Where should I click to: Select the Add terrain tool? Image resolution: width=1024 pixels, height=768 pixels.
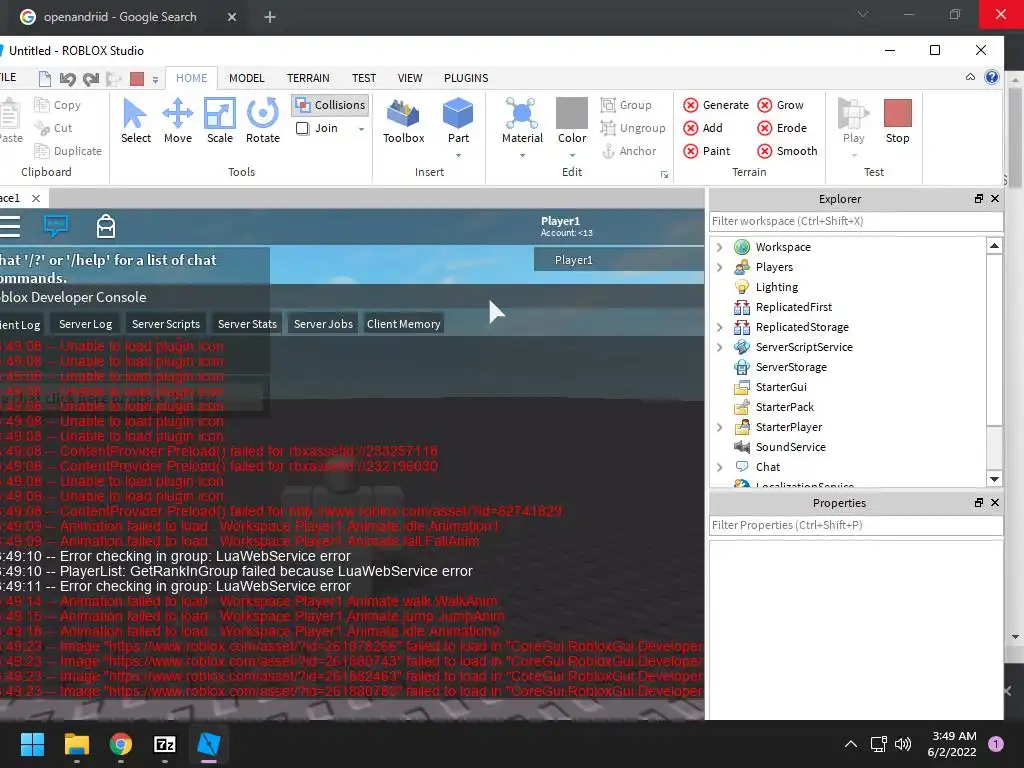703,128
